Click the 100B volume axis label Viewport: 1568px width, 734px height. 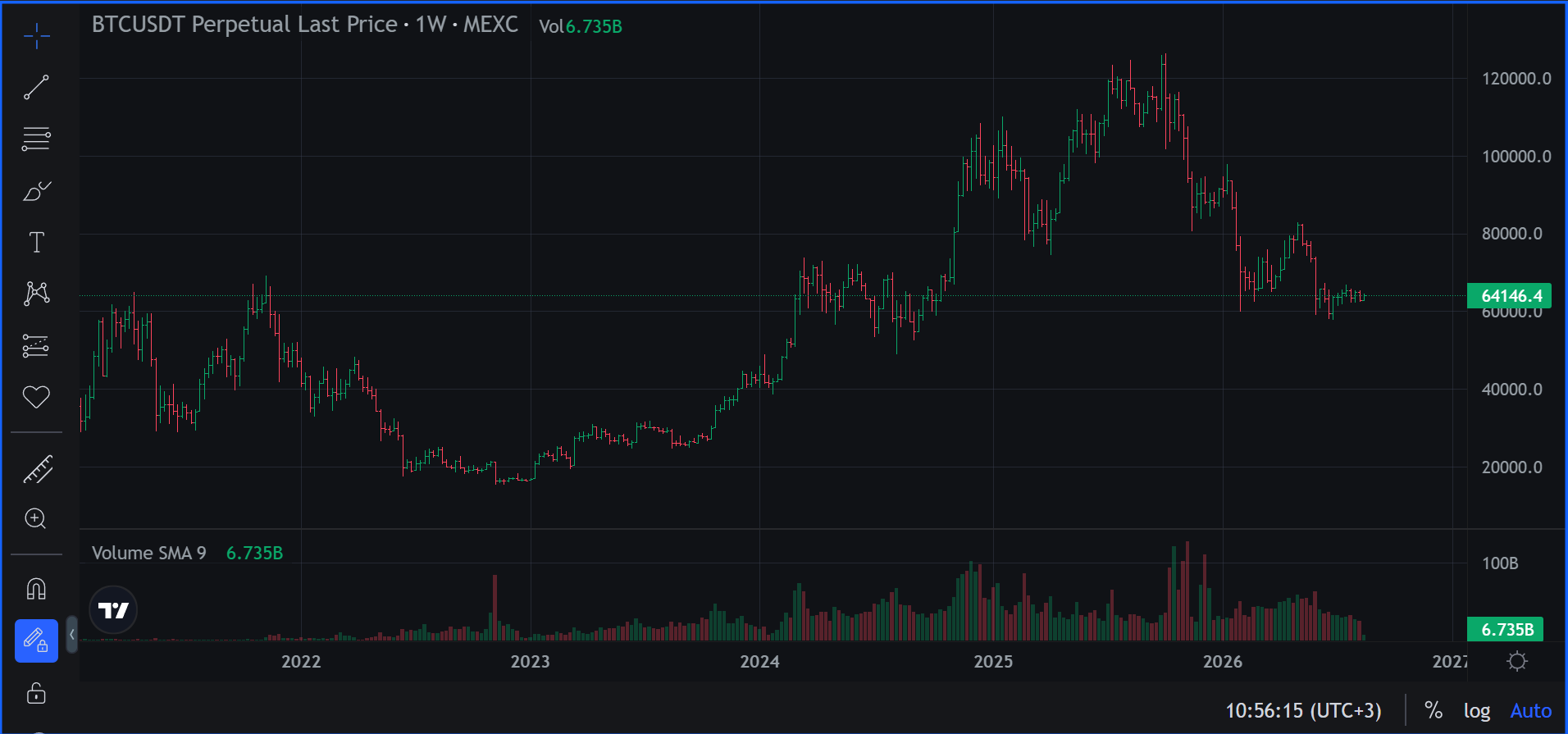point(1500,563)
